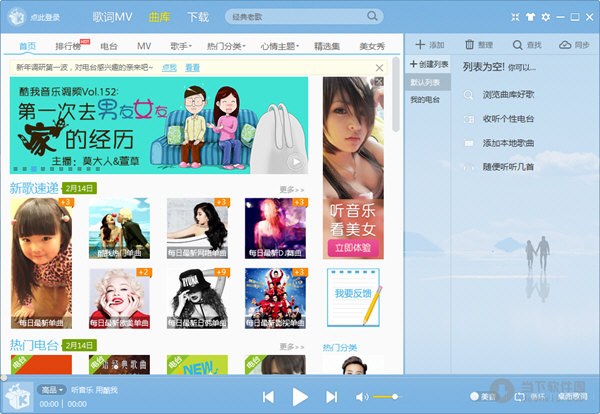Screen dimensions: 600x414
Task: Click 添加 plus icon in playlist toolbar
Action: pos(420,45)
